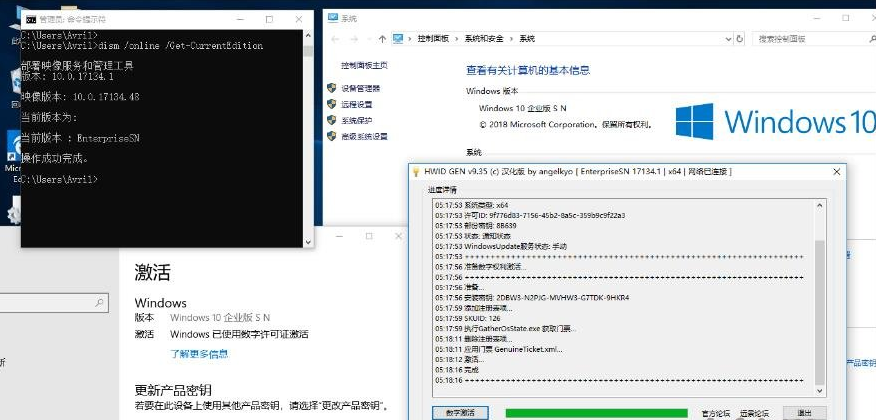
Task: Click the log line mentioning GatherOsState.exe
Action: (506, 328)
